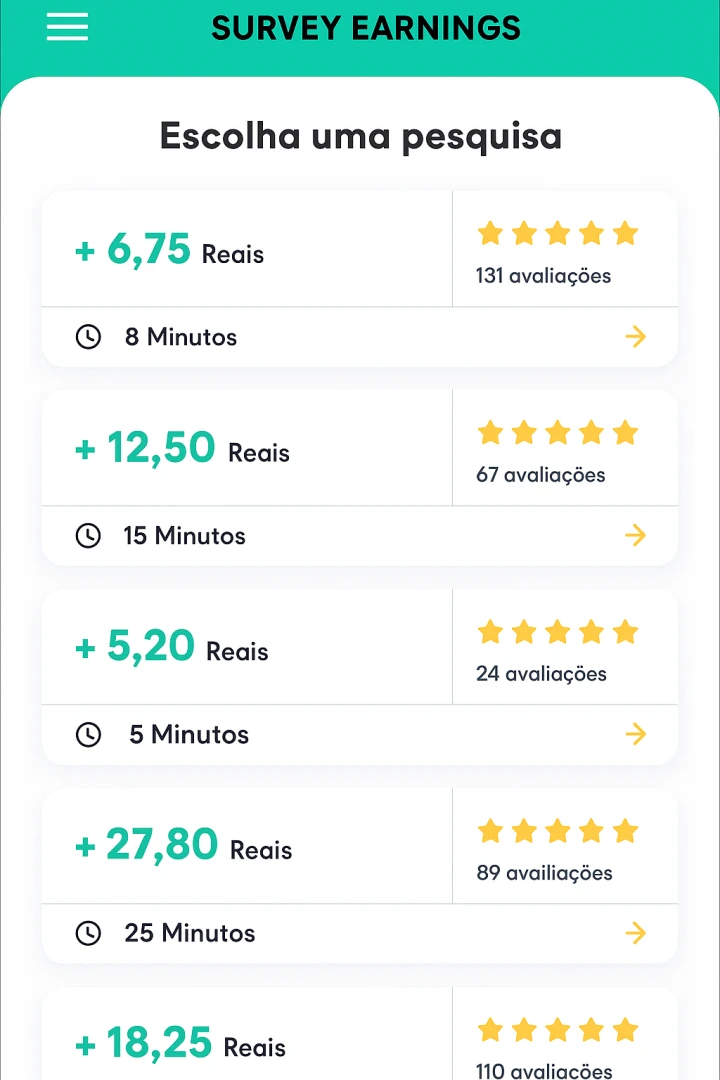Select the + 6,75 Reais survey
This screenshot has width=720, height=1080.
click(170, 250)
